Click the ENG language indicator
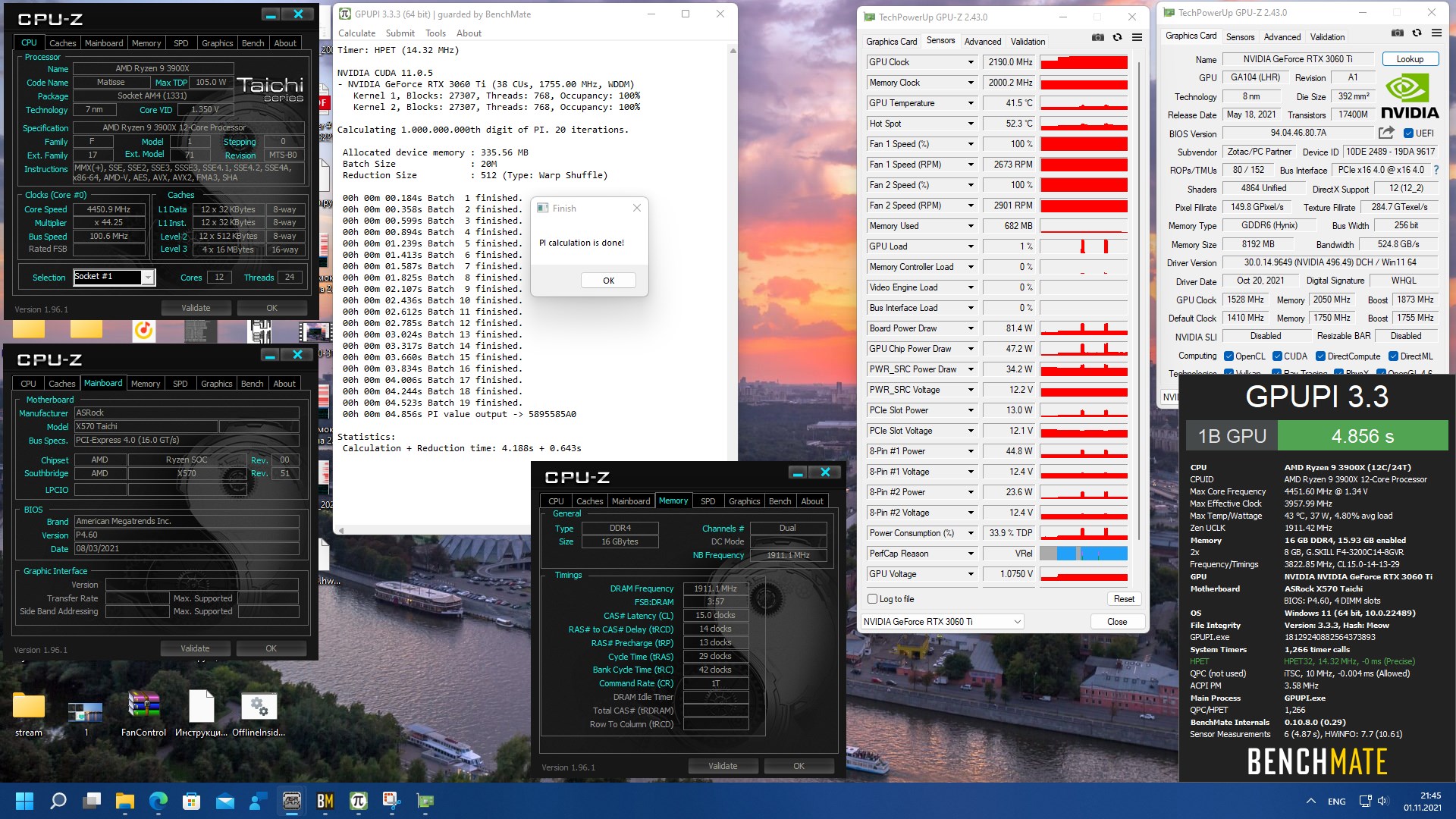1456x819 pixels. coord(1337,802)
